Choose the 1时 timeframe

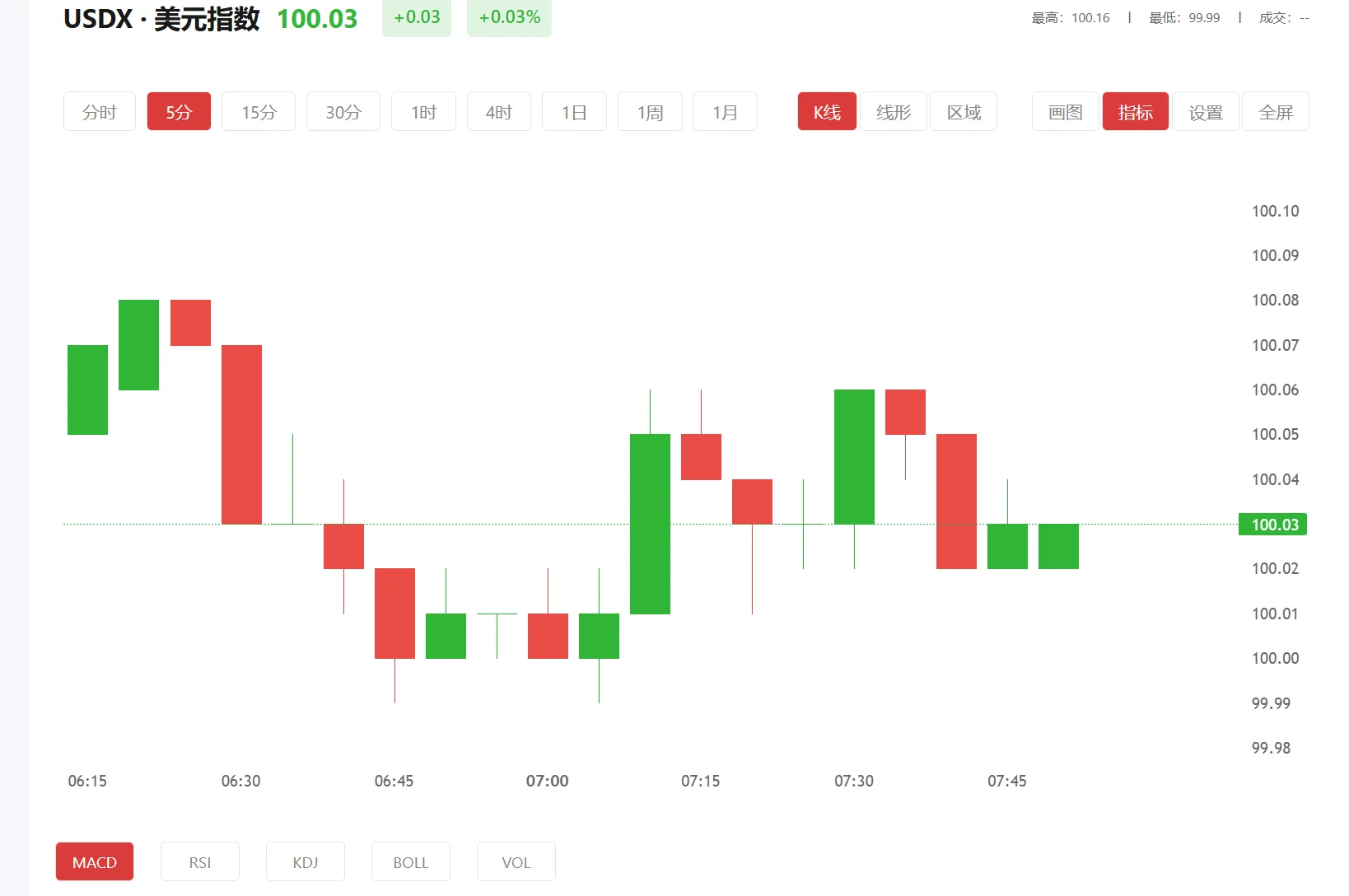pyautogui.click(x=423, y=112)
